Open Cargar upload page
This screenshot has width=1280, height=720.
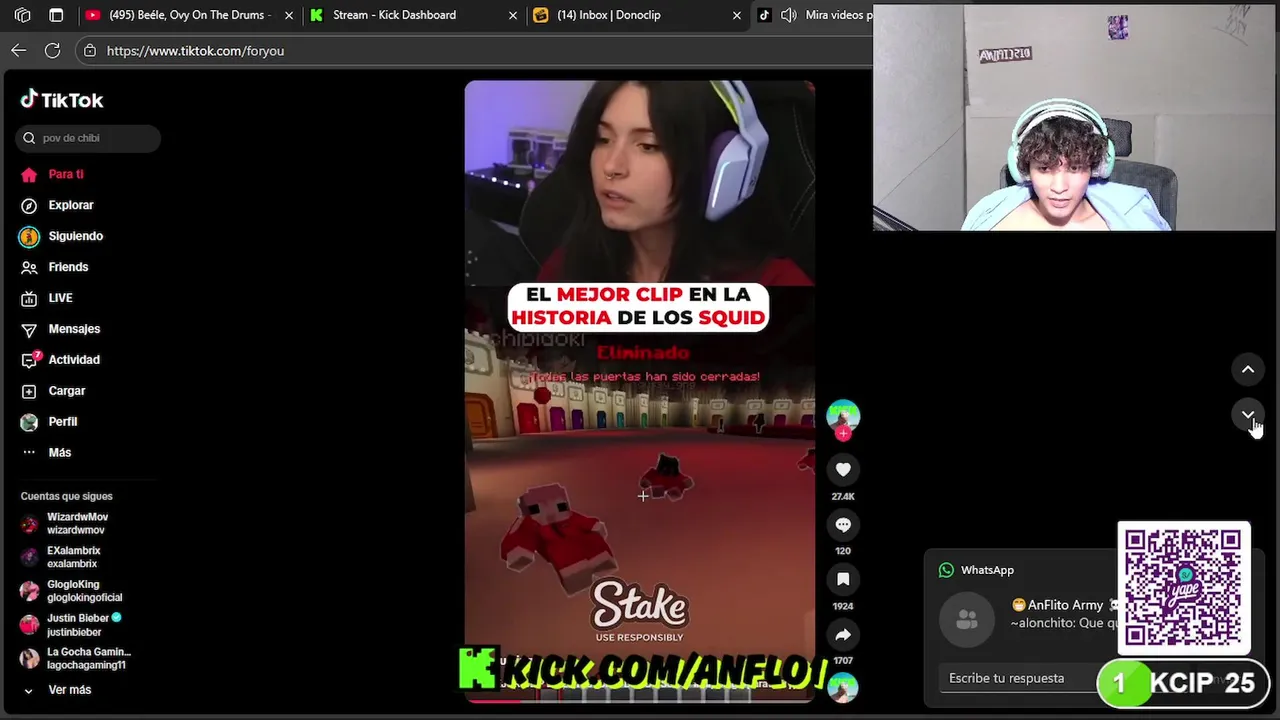[x=67, y=391]
